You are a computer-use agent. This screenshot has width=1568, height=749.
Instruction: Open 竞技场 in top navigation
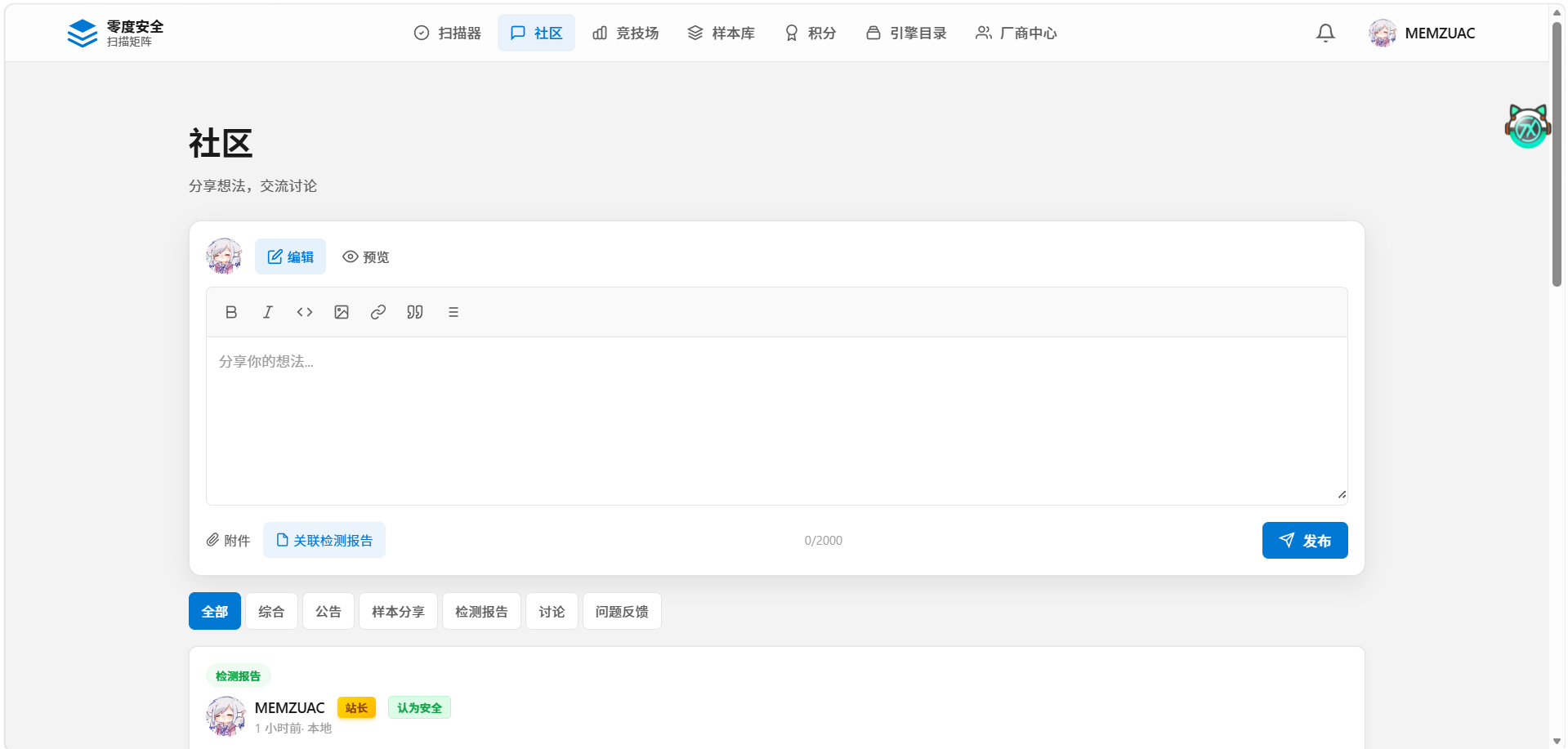click(626, 33)
